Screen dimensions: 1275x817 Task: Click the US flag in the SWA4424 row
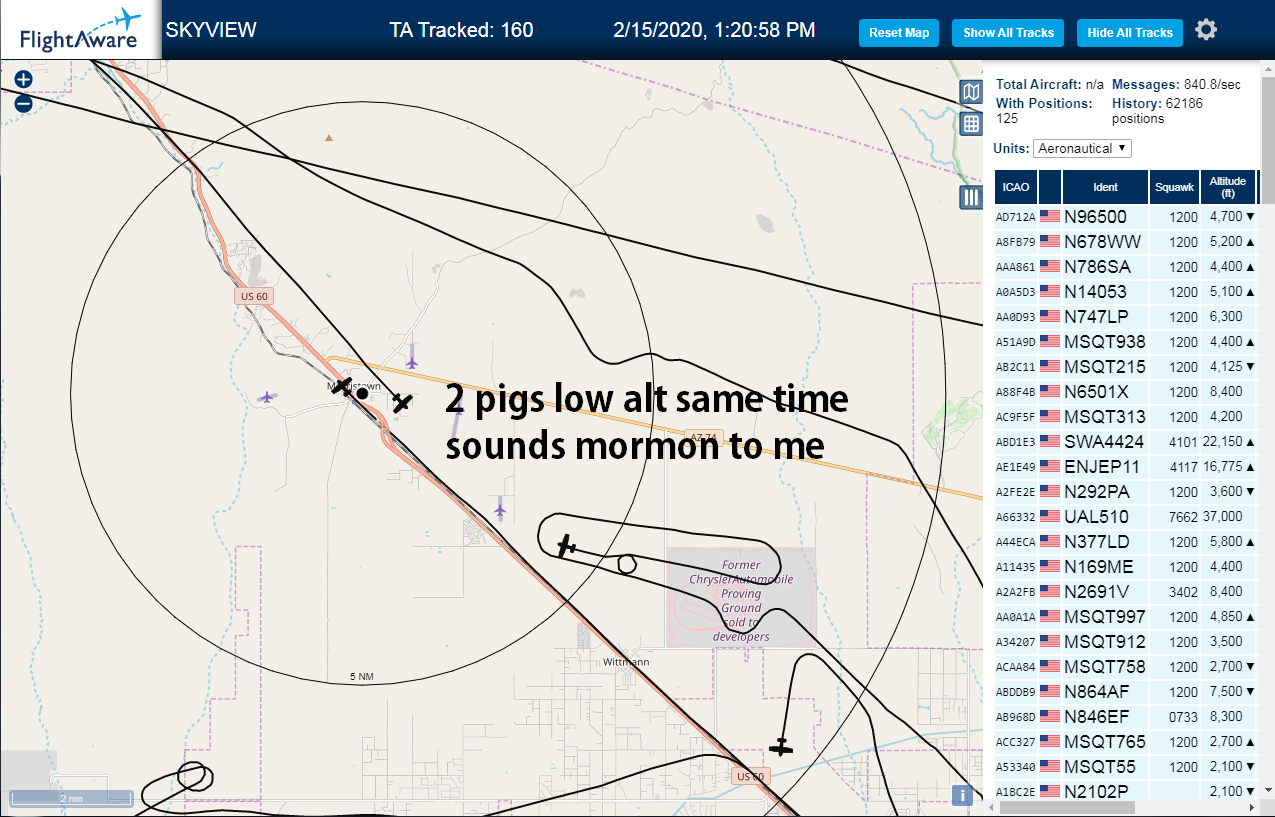point(1050,441)
